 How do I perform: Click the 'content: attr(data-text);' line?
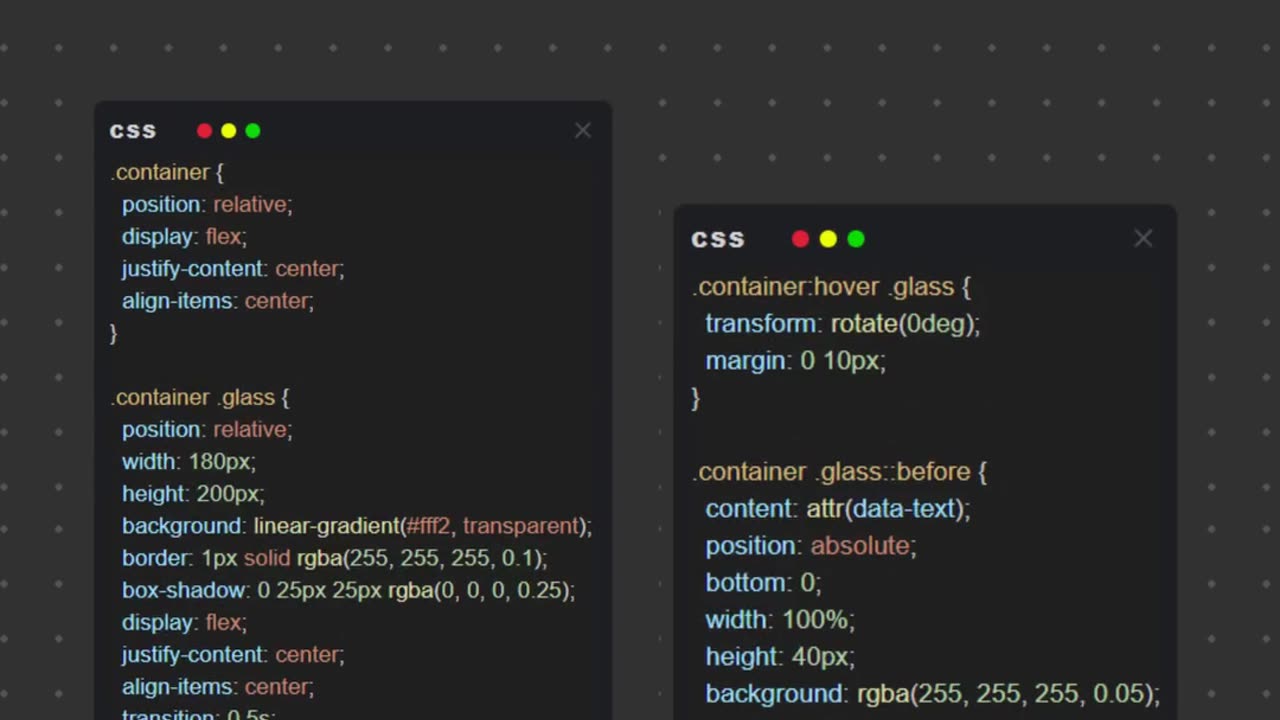(x=838, y=509)
